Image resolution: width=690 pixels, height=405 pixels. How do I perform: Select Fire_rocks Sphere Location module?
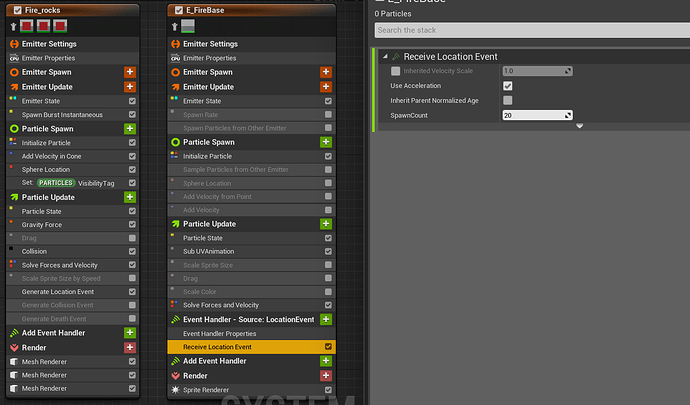click(x=73, y=169)
